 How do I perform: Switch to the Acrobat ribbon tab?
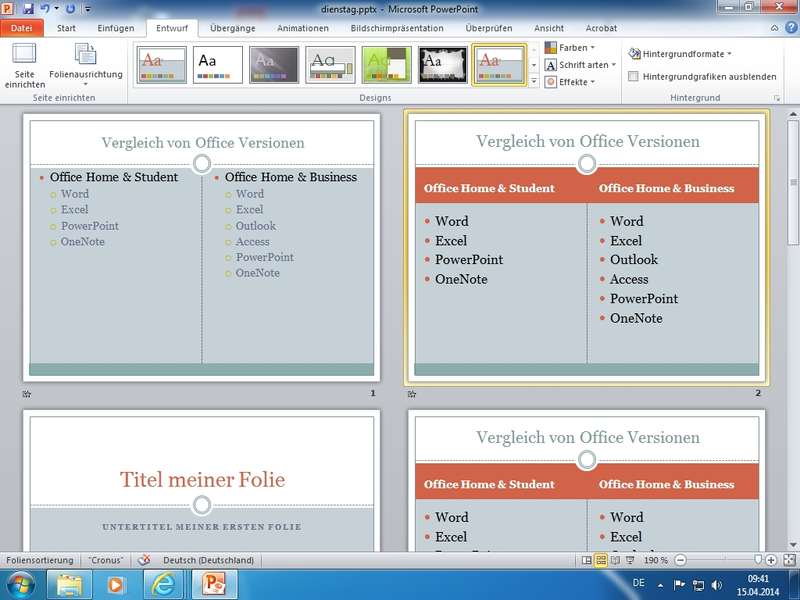coord(601,28)
